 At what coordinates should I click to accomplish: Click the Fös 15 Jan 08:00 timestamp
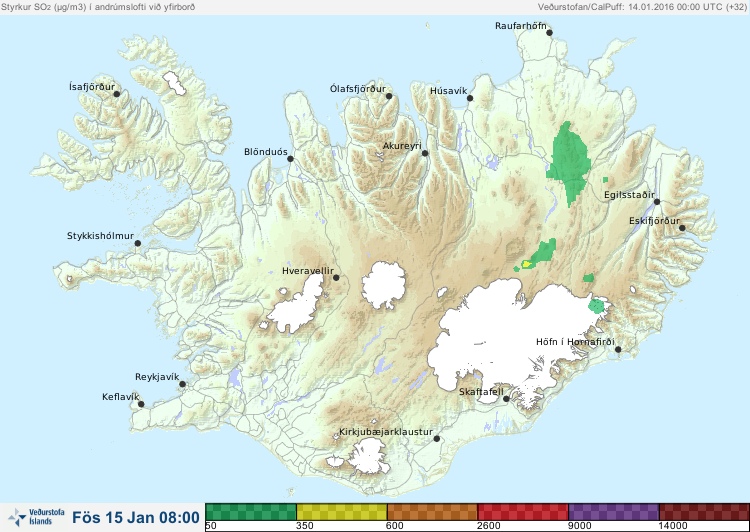(x=136, y=517)
